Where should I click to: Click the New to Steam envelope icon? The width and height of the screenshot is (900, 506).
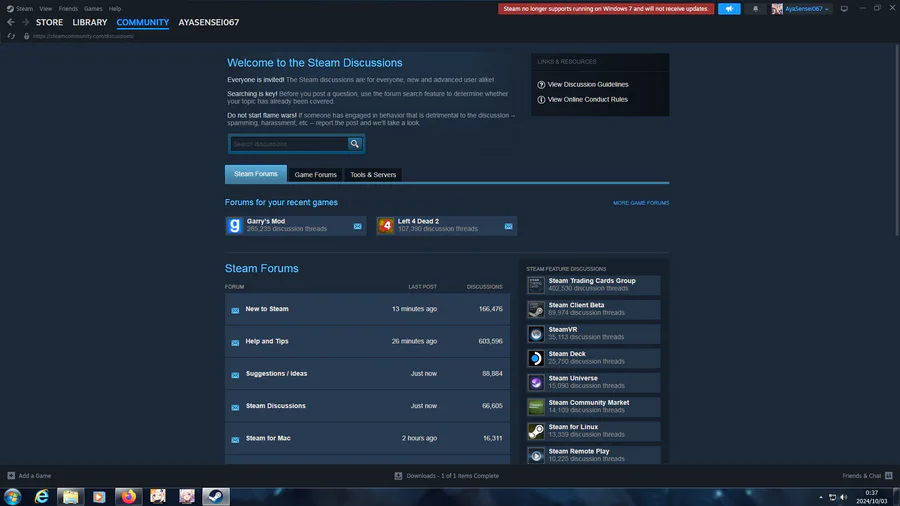(x=235, y=310)
